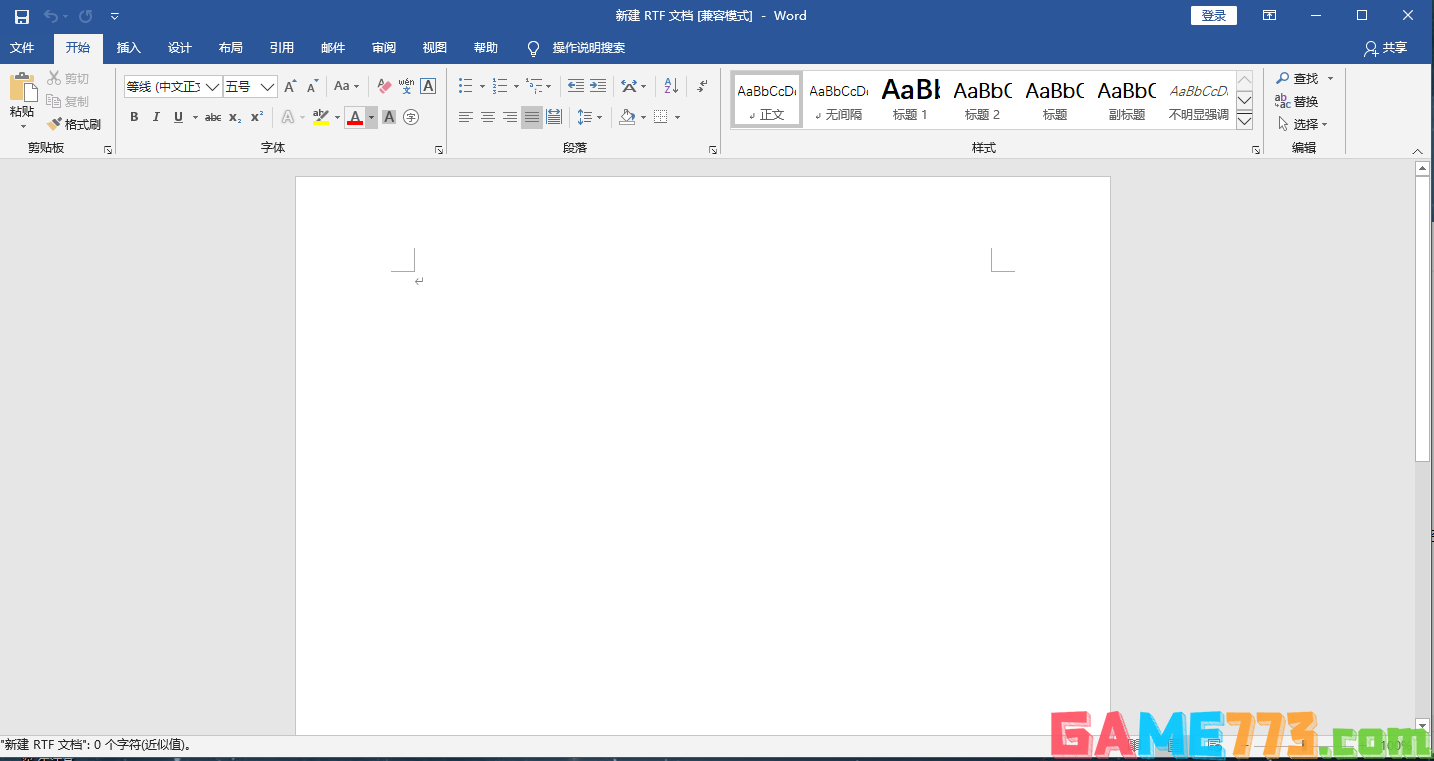Switch to the 布局 (Layout) tab
The image size is (1434, 761).
click(231, 48)
